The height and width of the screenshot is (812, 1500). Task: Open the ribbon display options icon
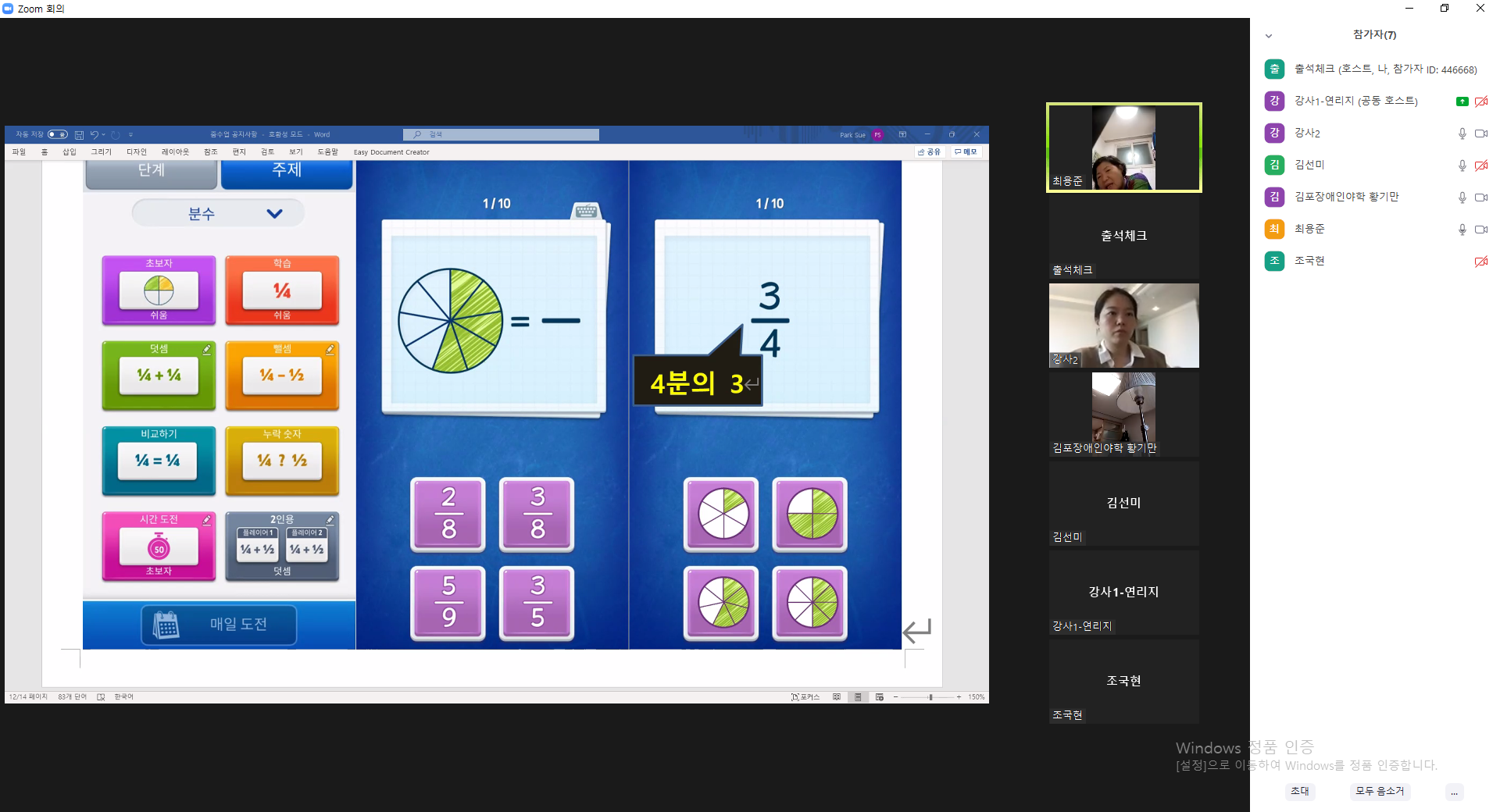[902, 134]
